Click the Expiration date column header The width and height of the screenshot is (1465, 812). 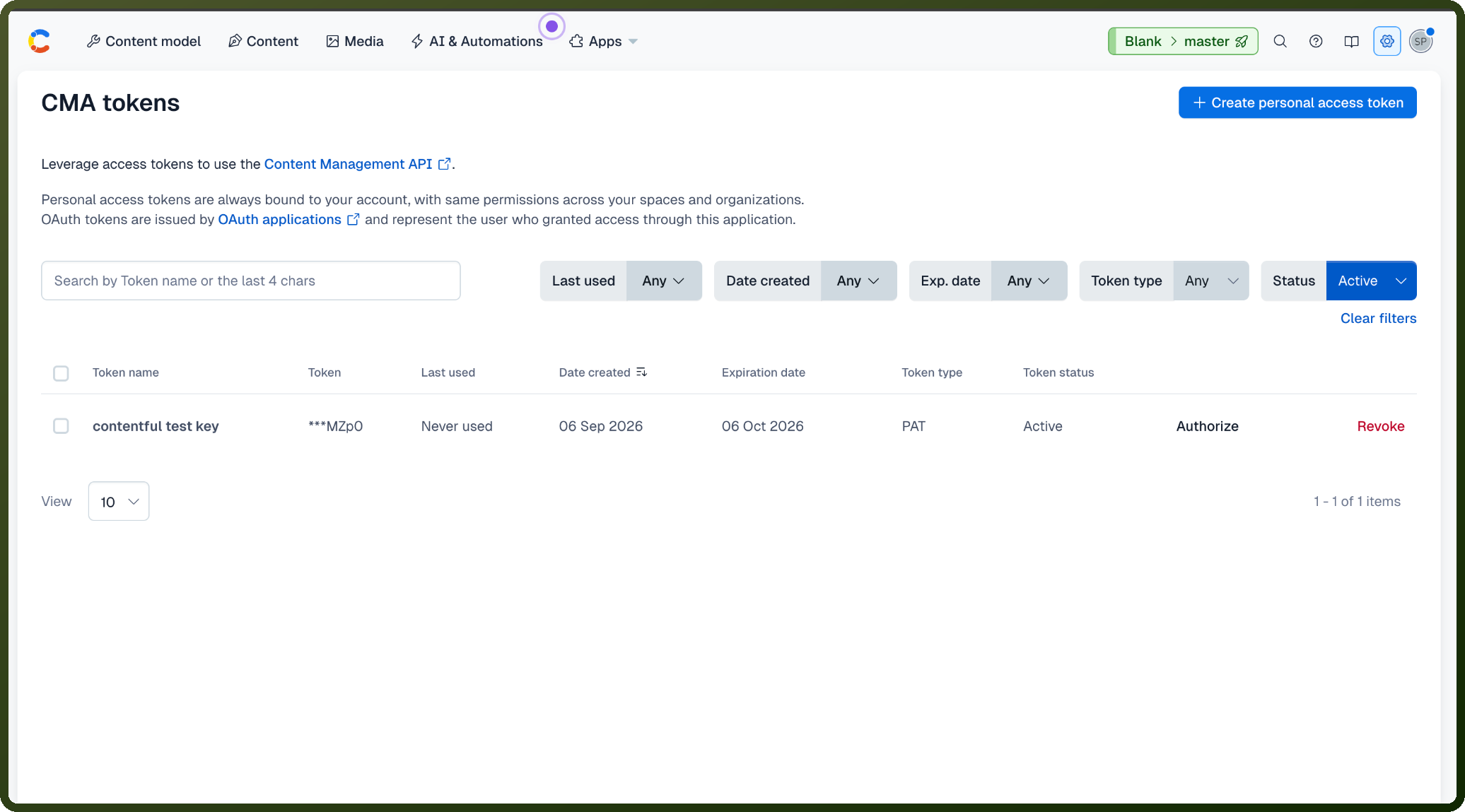click(764, 372)
